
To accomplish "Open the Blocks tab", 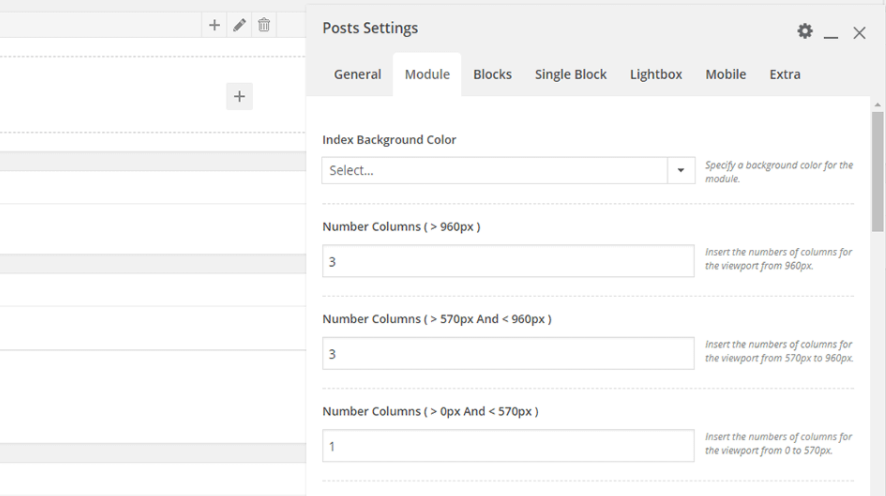I will [492, 74].
